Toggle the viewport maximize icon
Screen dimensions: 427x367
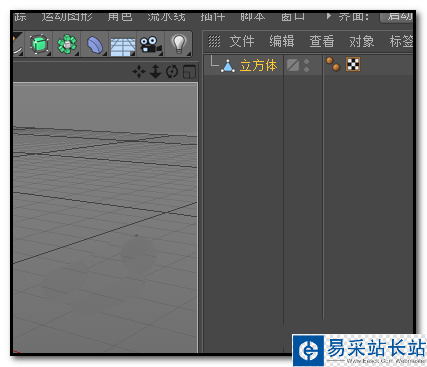click(x=189, y=71)
